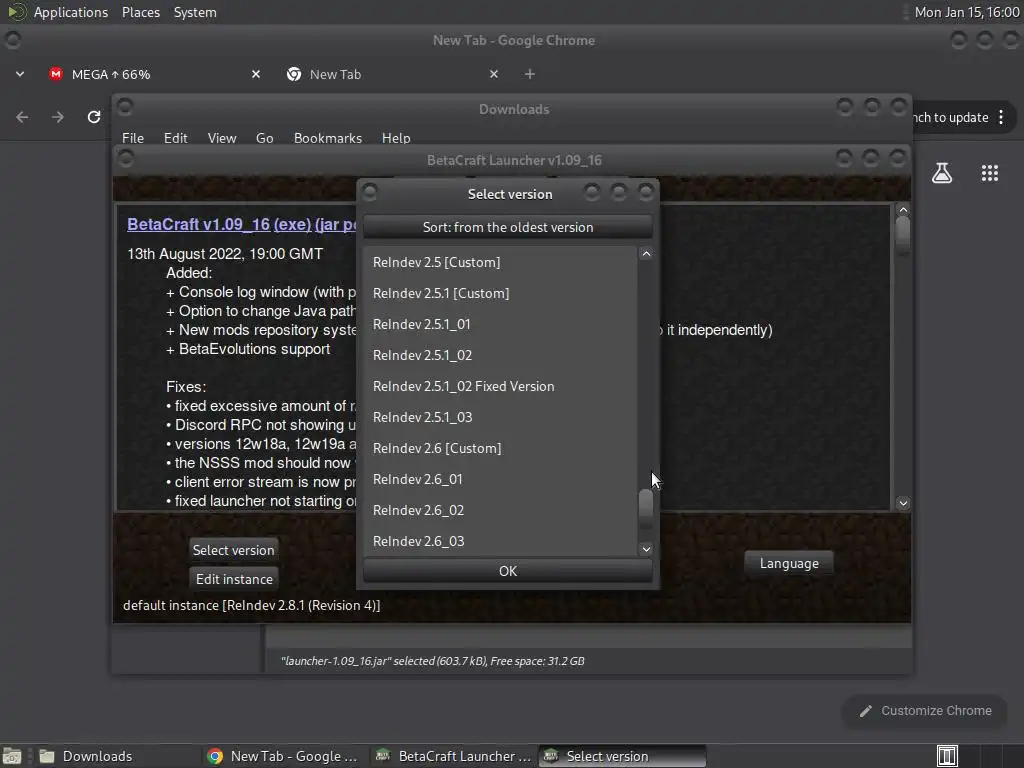Select ReIndev 2.5.1 [Custom]

click(x=500, y=293)
